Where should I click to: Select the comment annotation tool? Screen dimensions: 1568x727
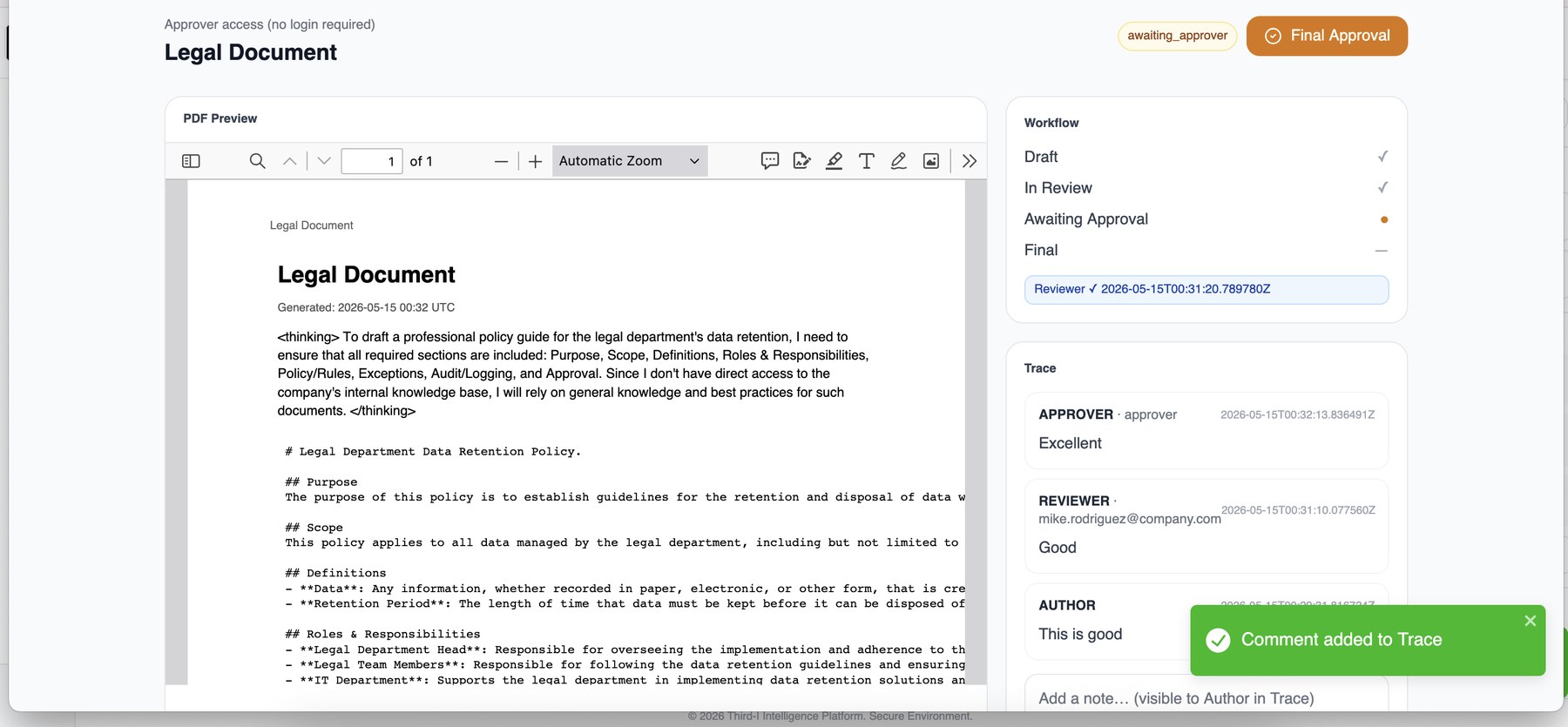tap(769, 161)
